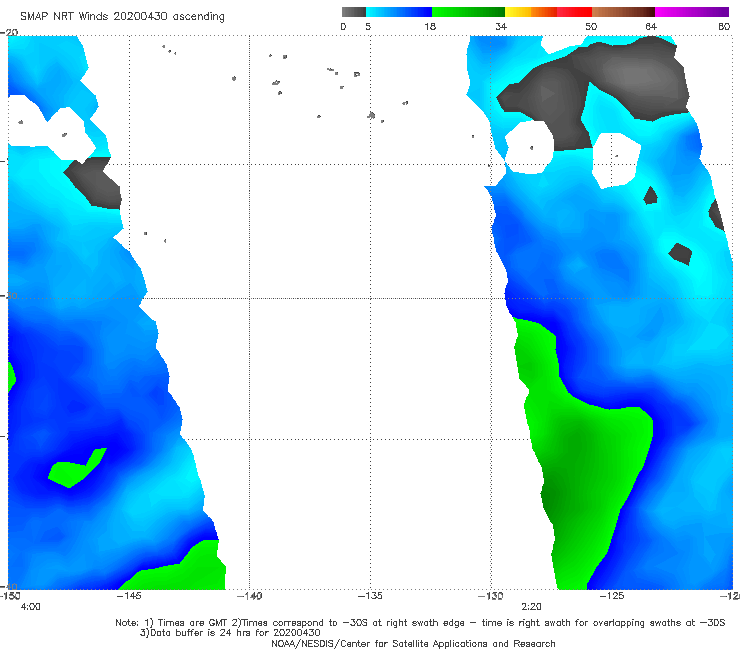Pick the yellow-orange part of the wind legend
Viewport: 740px width, 650px height.
coord(531,12)
